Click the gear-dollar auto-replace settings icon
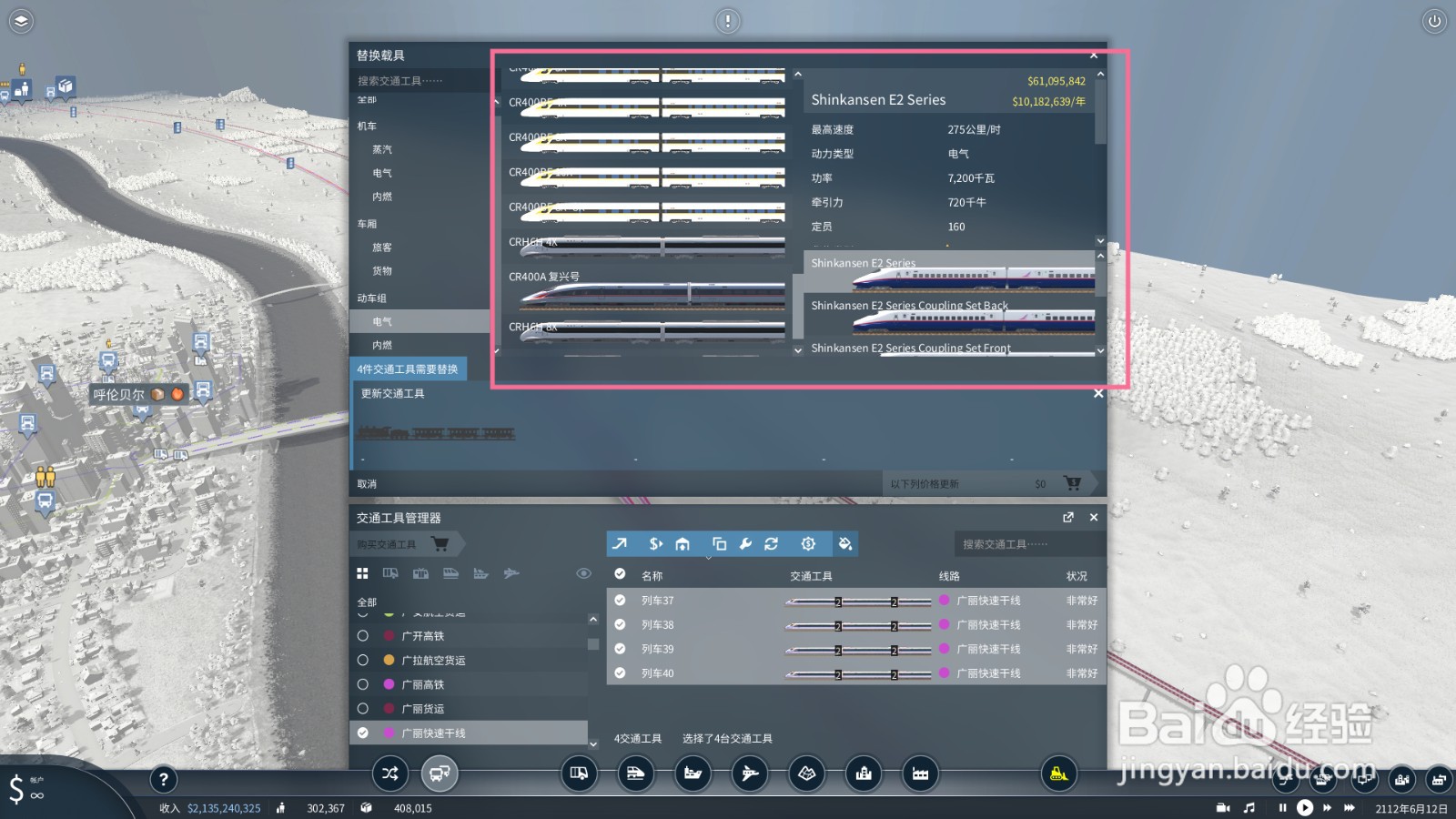Screen dimensions: 1456x819 (x=808, y=543)
